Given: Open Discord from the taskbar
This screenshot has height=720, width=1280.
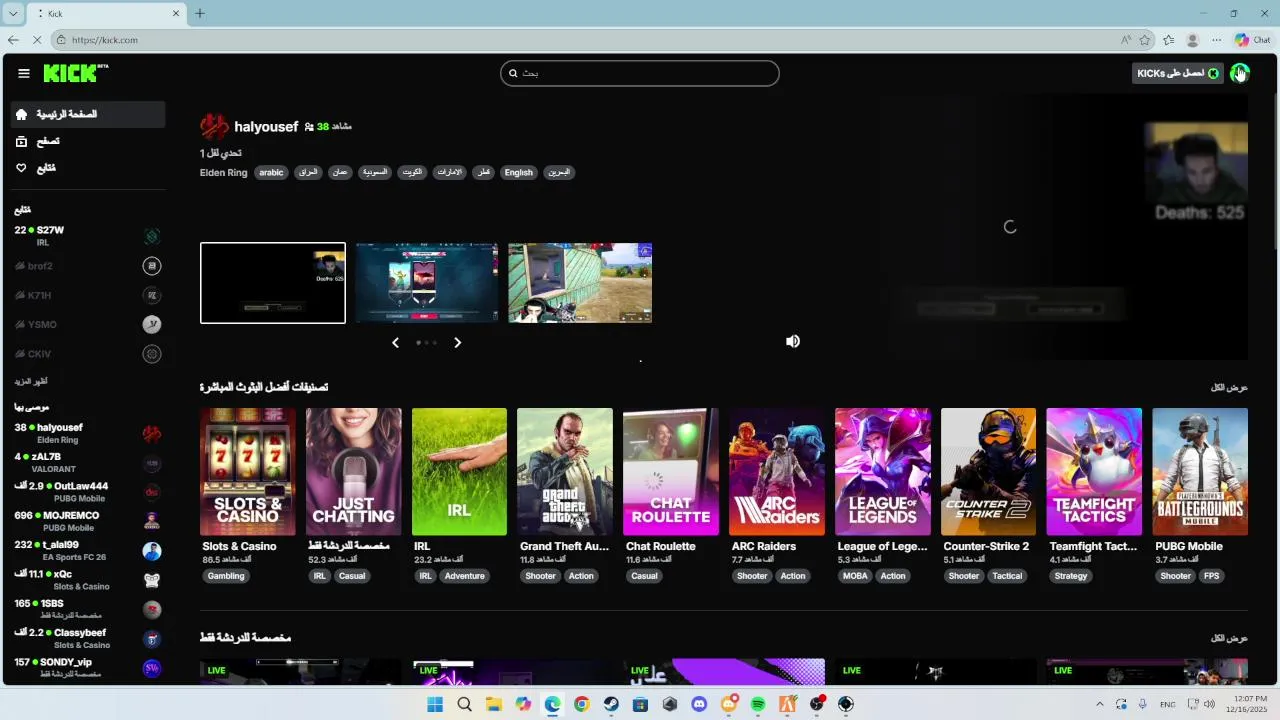Looking at the screenshot, I should 699,704.
